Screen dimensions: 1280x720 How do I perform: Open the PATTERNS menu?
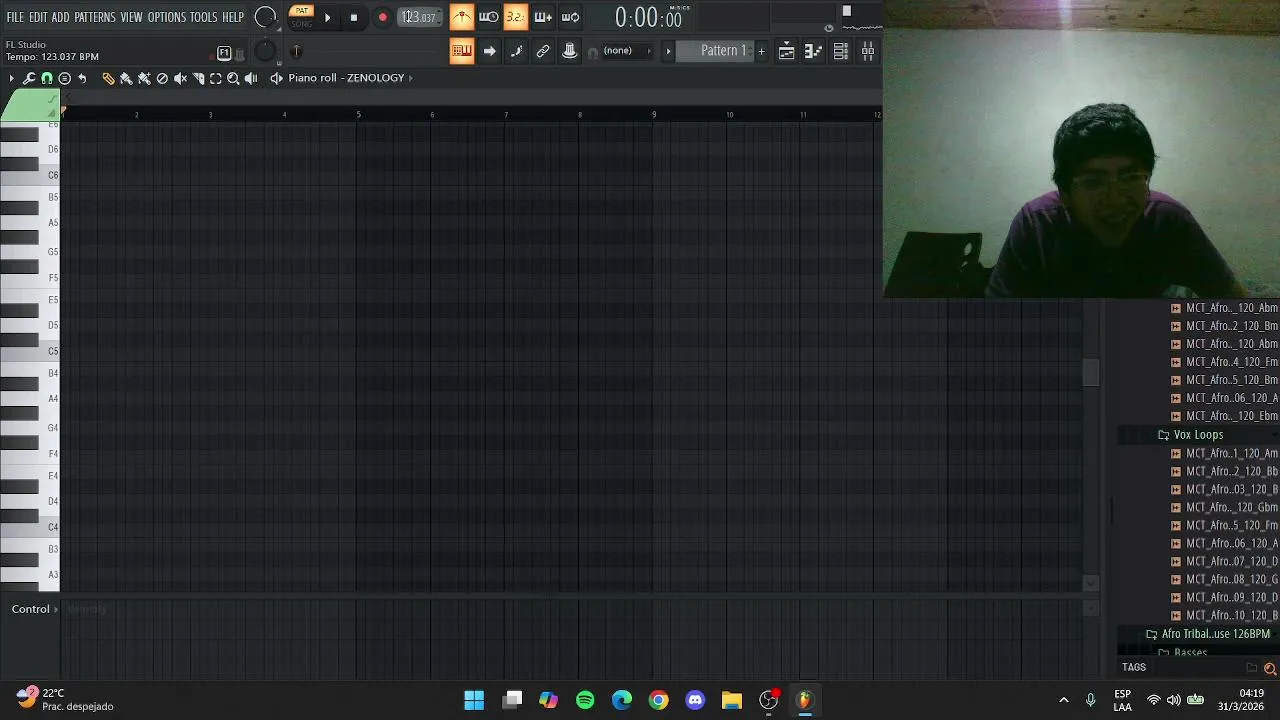pos(95,17)
